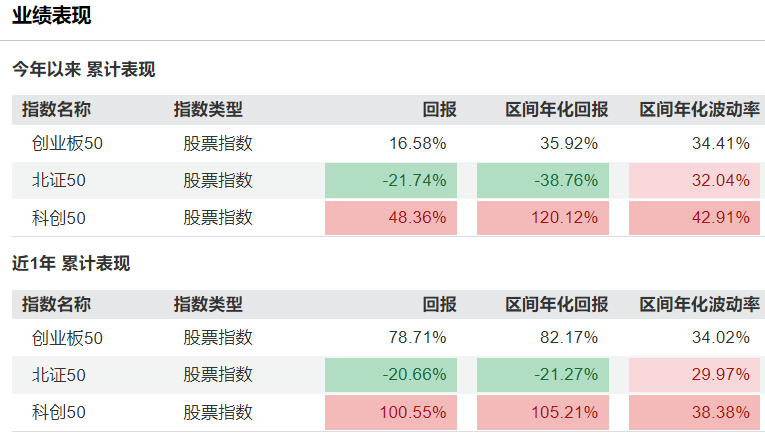Click the green -20.66% return cell
This screenshot has height=436, width=765.
(x=391, y=375)
